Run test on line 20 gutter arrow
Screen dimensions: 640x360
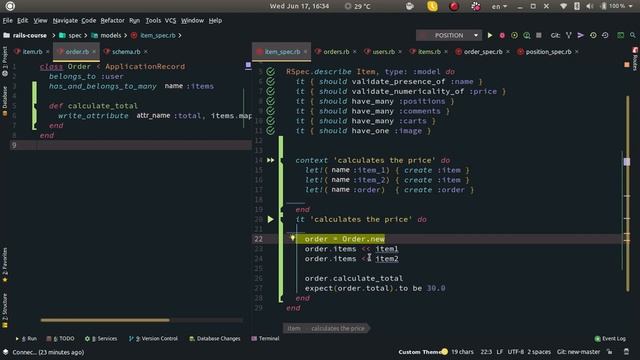[x=271, y=219]
